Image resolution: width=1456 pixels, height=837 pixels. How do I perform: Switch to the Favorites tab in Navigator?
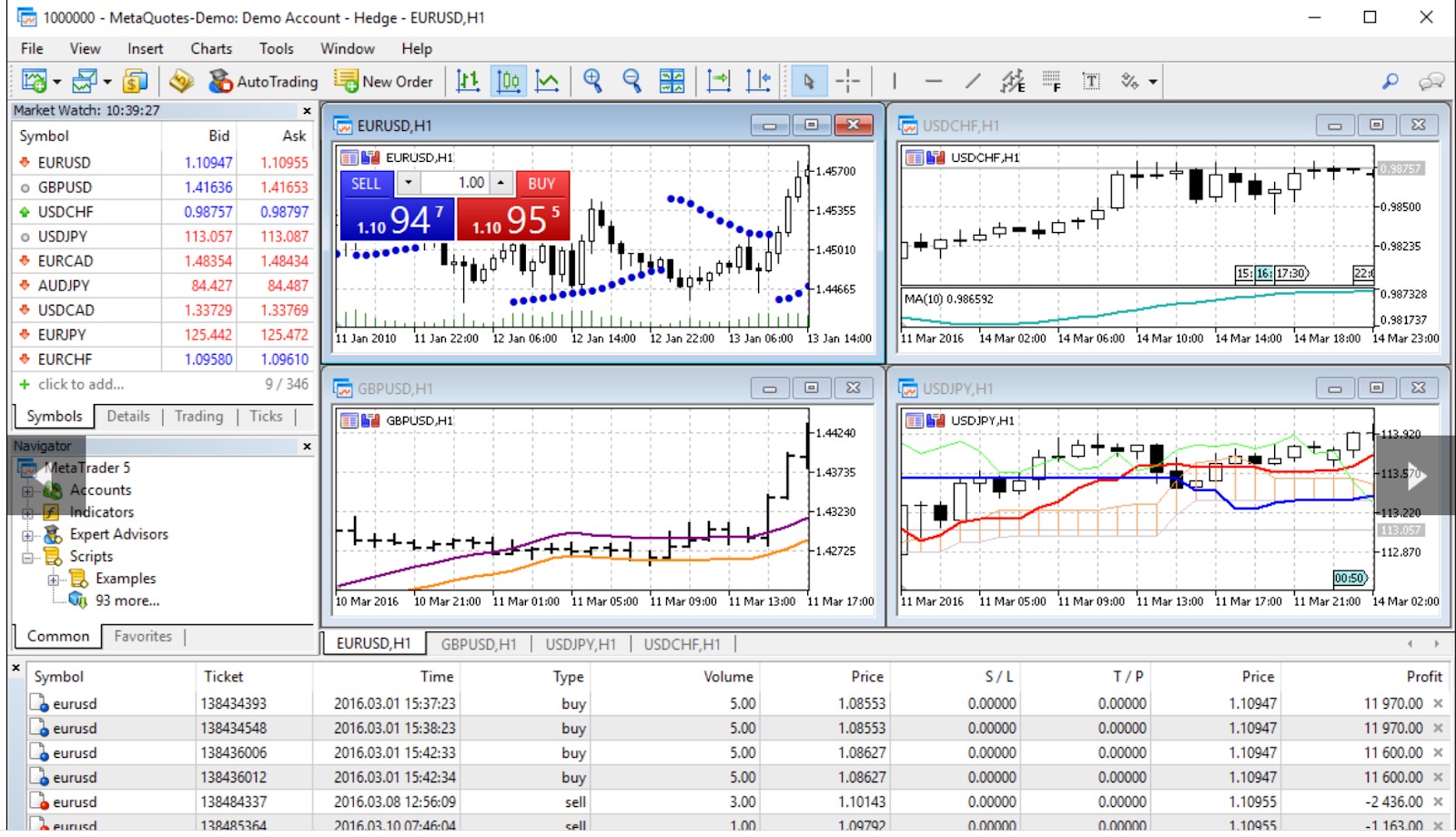click(x=143, y=637)
